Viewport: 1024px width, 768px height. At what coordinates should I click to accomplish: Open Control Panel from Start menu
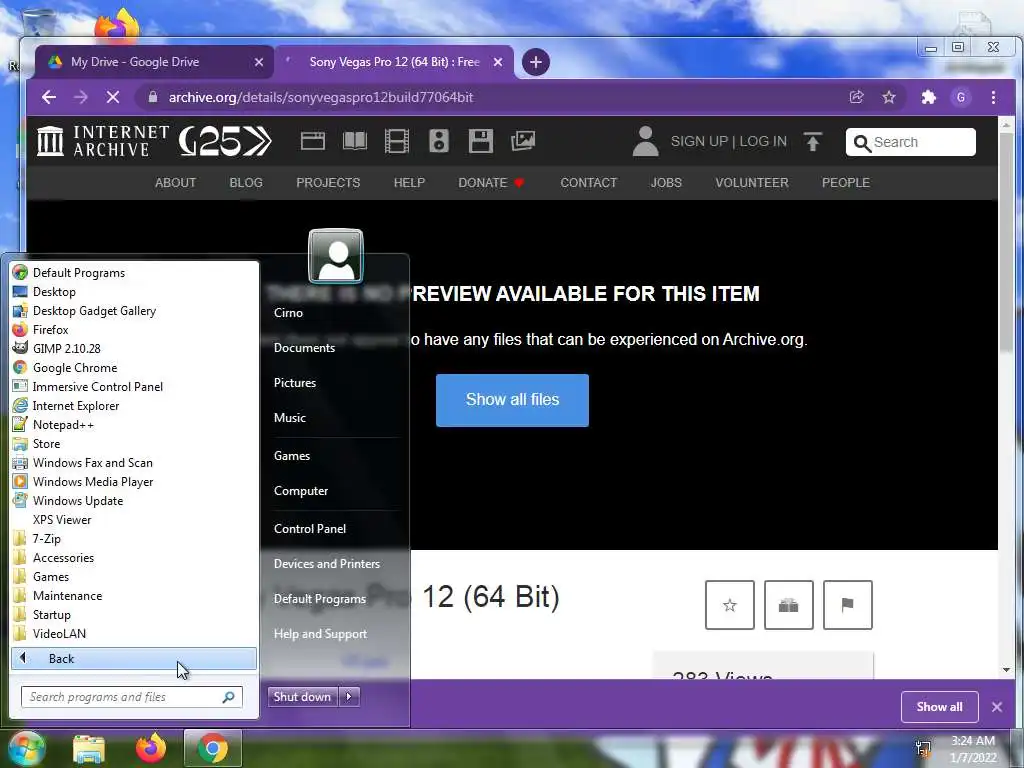pyautogui.click(x=310, y=529)
